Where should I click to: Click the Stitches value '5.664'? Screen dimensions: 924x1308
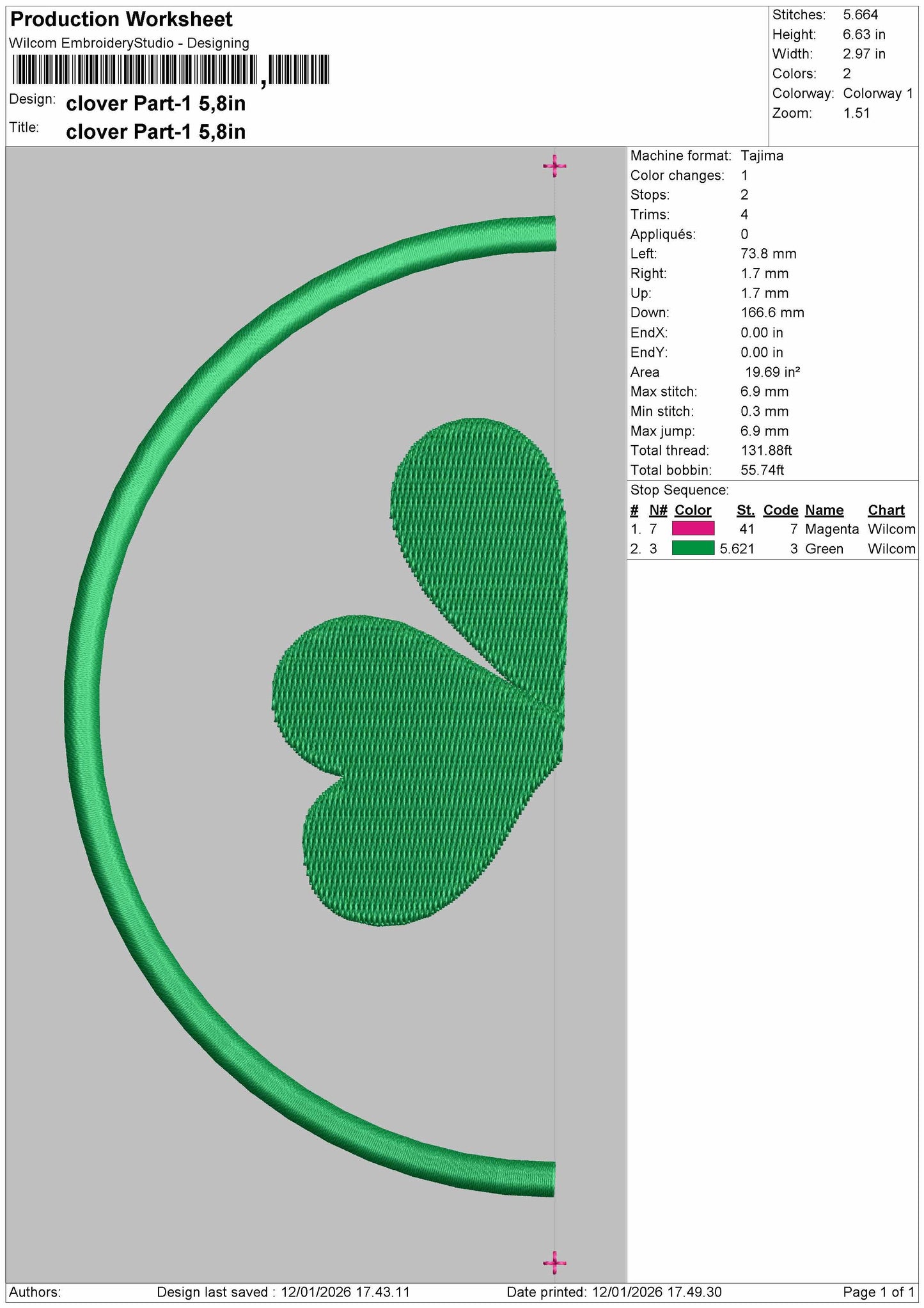(x=860, y=15)
